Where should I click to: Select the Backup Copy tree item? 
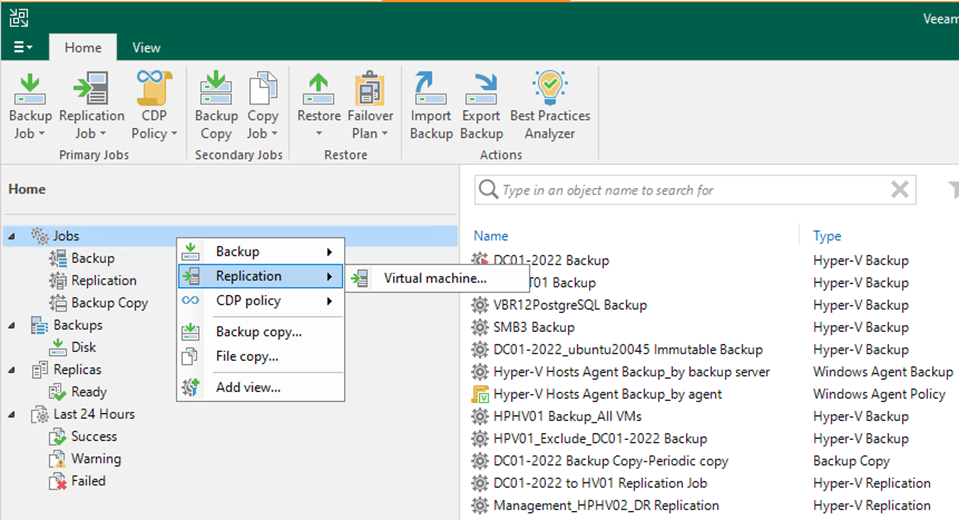(x=109, y=303)
